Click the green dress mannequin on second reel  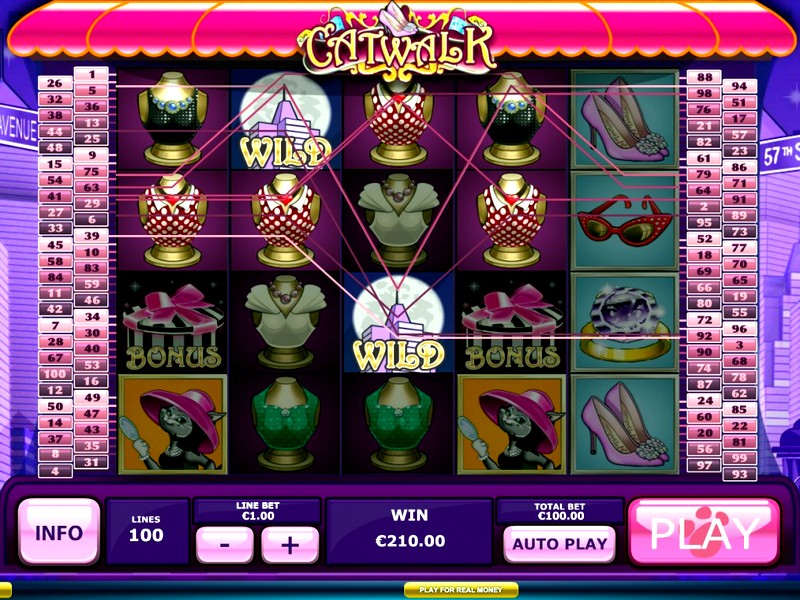tap(285, 424)
